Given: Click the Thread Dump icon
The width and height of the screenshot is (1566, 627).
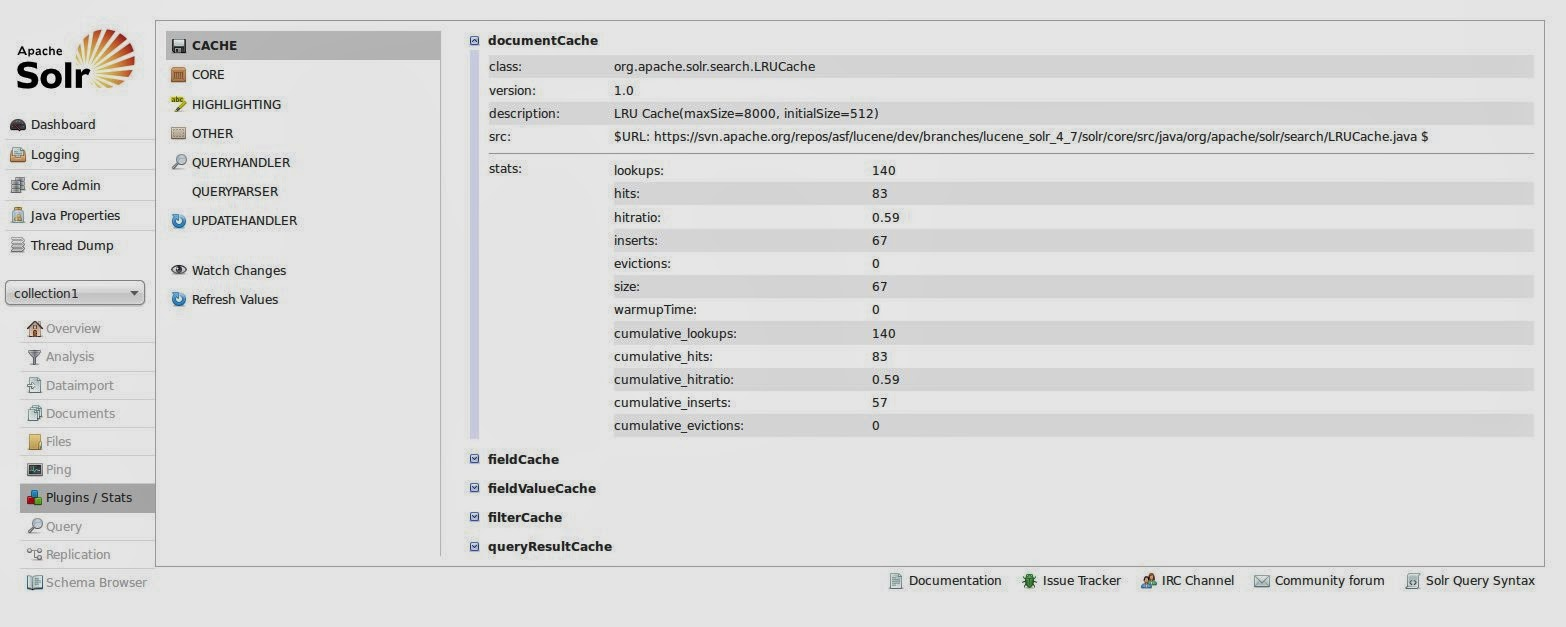Looking at the screenshot, I should point(18,245).
